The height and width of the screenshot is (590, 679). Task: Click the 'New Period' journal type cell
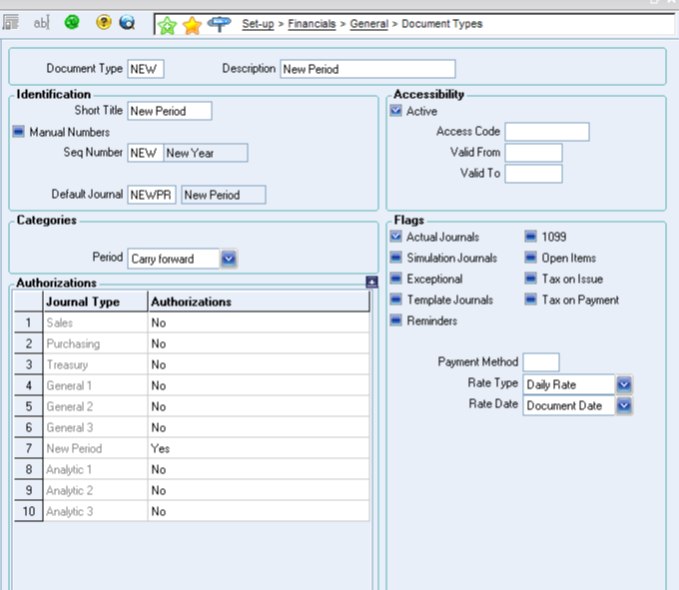(95, 448)
